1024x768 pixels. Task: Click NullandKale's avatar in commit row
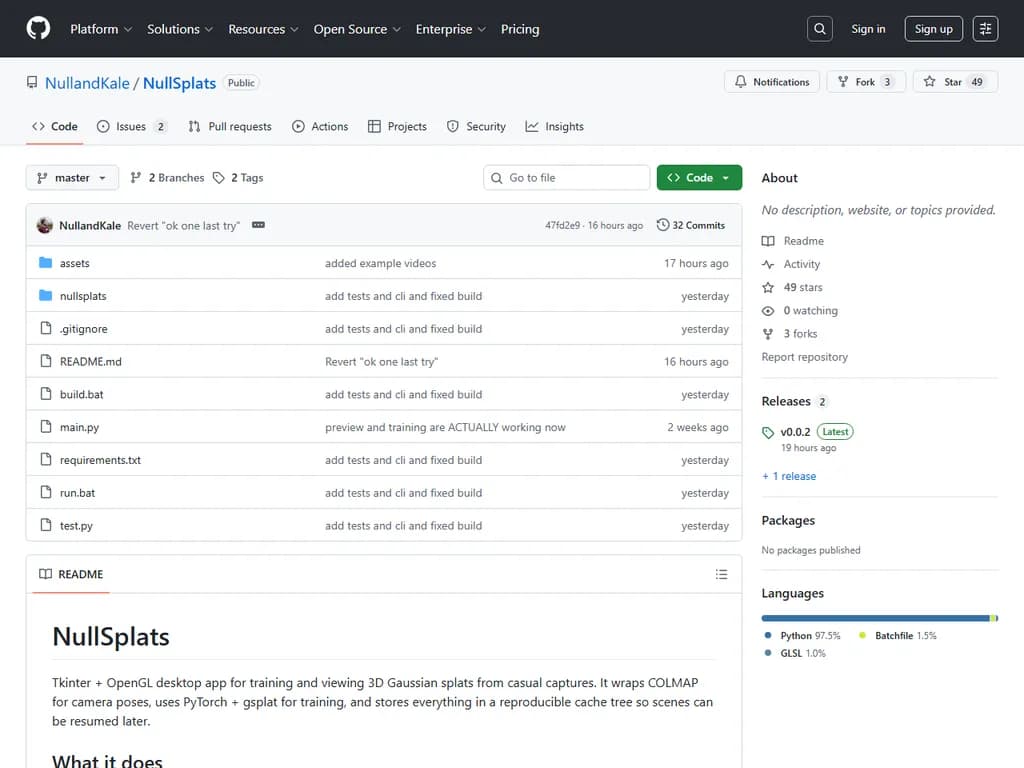(45, 225)
